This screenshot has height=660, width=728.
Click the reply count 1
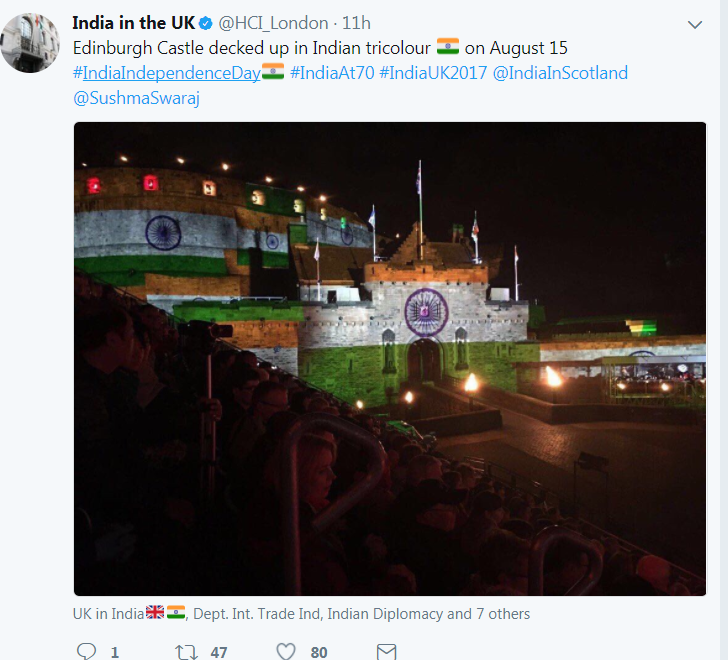click(x=115, y=652)
